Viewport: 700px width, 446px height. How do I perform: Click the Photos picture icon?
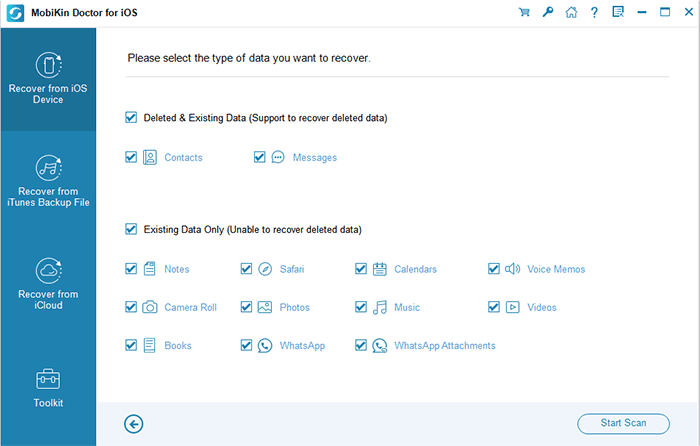265,307
